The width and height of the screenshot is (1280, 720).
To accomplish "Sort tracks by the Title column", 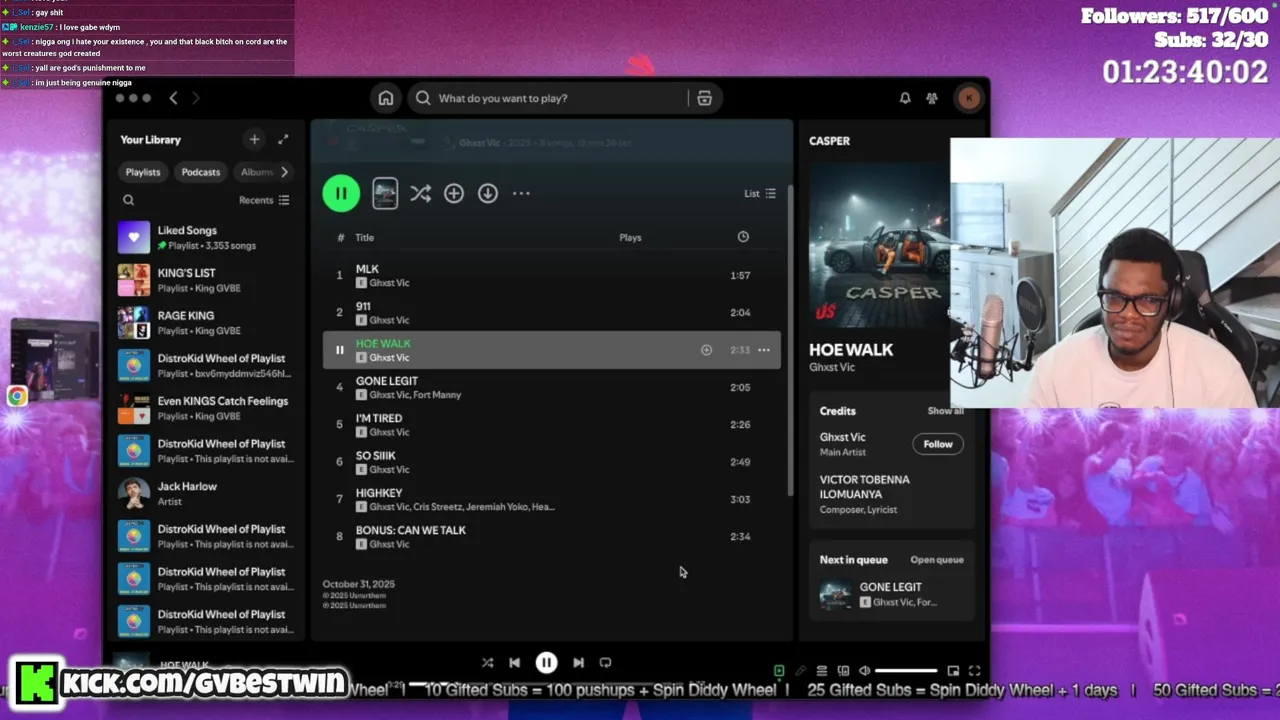I will pos(364,237).
